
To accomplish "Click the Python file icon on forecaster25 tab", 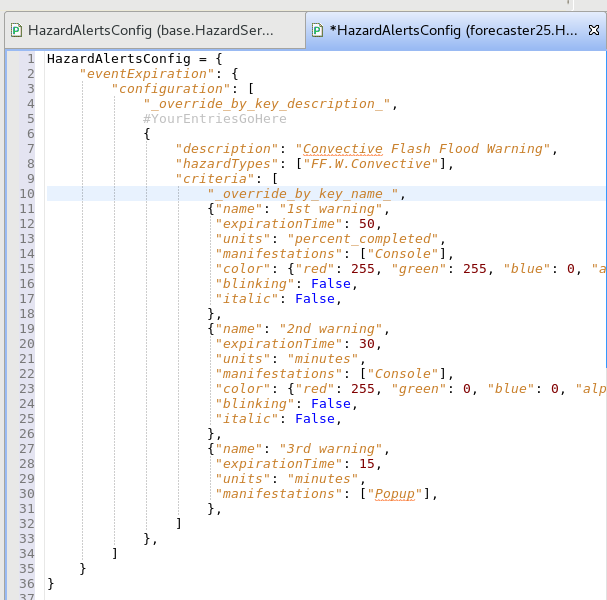I will point(317,30).
